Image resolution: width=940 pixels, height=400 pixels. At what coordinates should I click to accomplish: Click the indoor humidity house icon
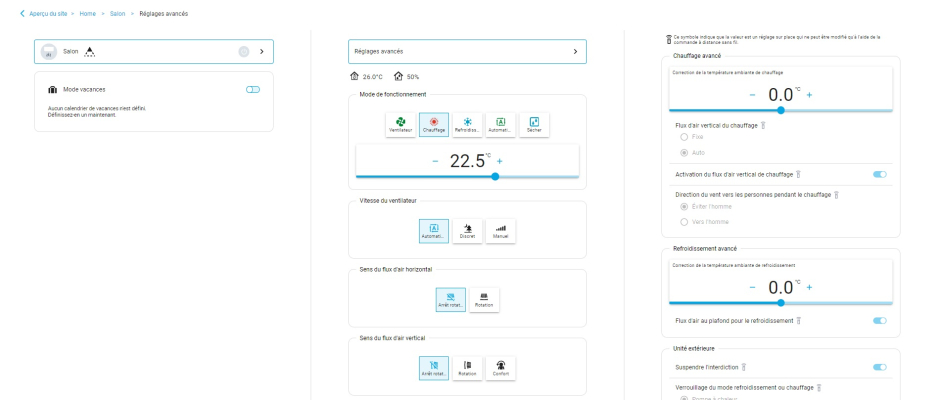399,76
